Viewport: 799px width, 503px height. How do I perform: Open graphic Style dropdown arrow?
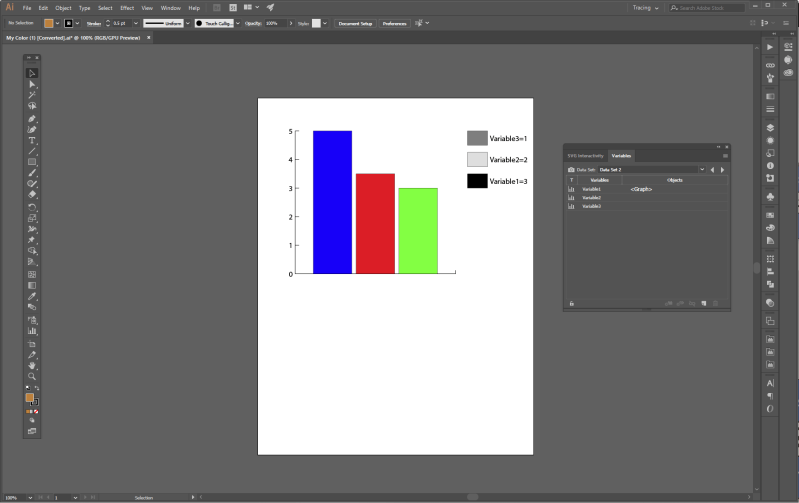pos(325,23)
